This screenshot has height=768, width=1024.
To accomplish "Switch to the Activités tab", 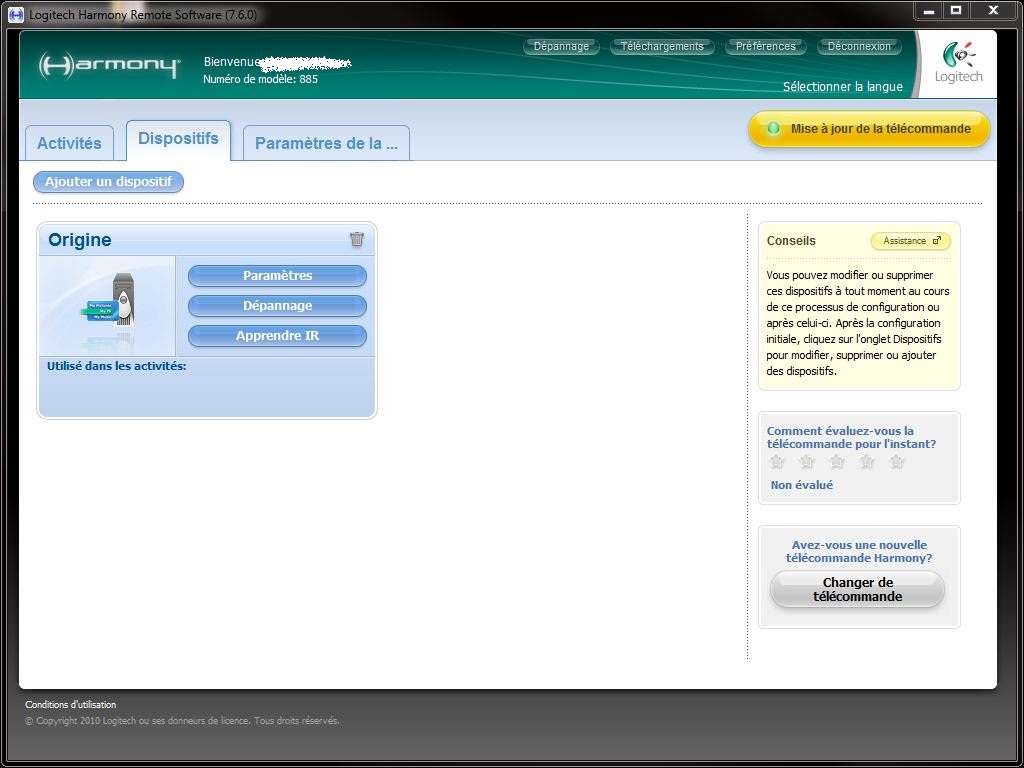I will point(69,143).
